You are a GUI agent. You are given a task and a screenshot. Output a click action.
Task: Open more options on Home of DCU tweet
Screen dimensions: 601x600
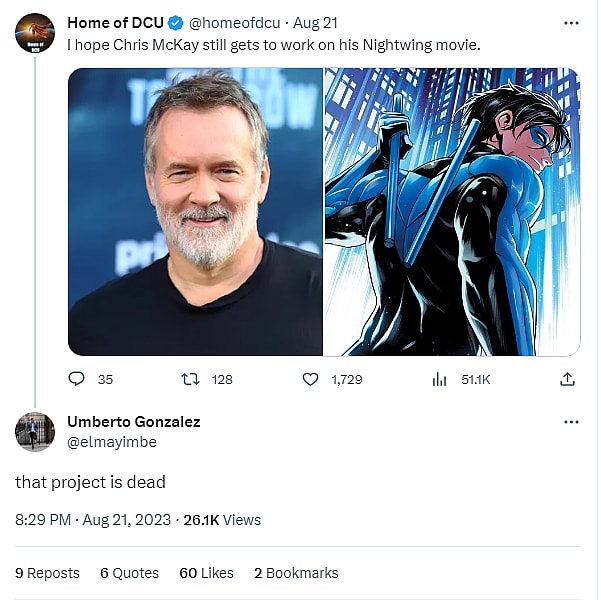[x=571, y=22]
